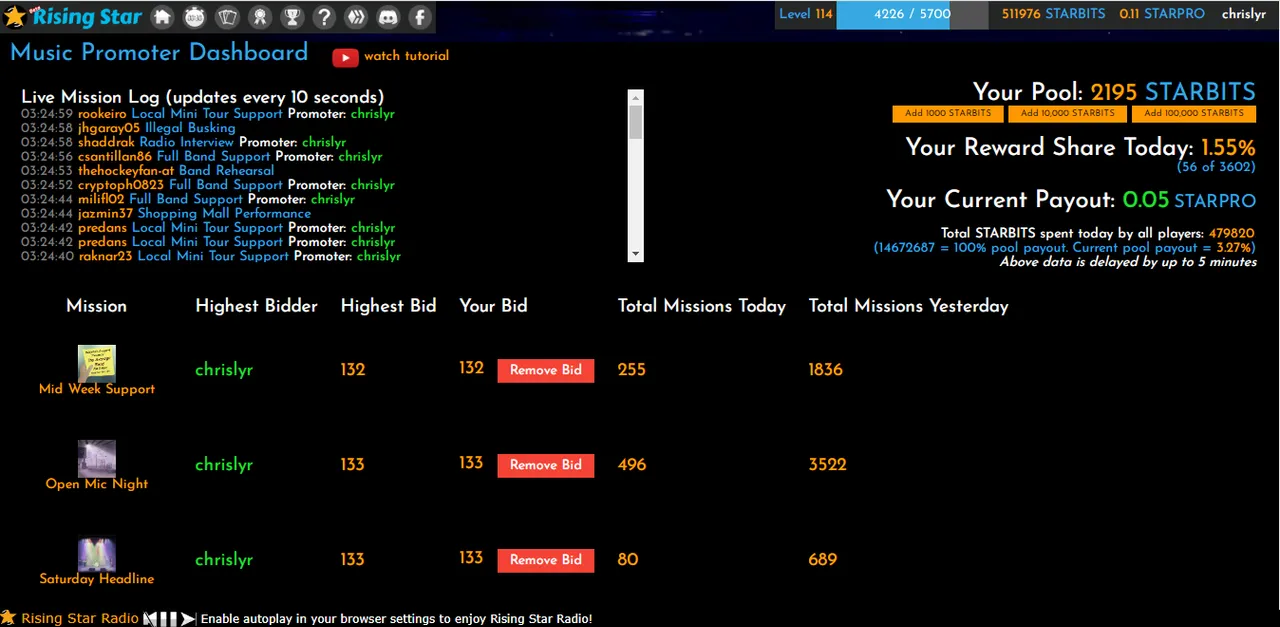Go to the Home page icon
The height and width of the screenshot is (627, 1280).
(x=163, y=17)
